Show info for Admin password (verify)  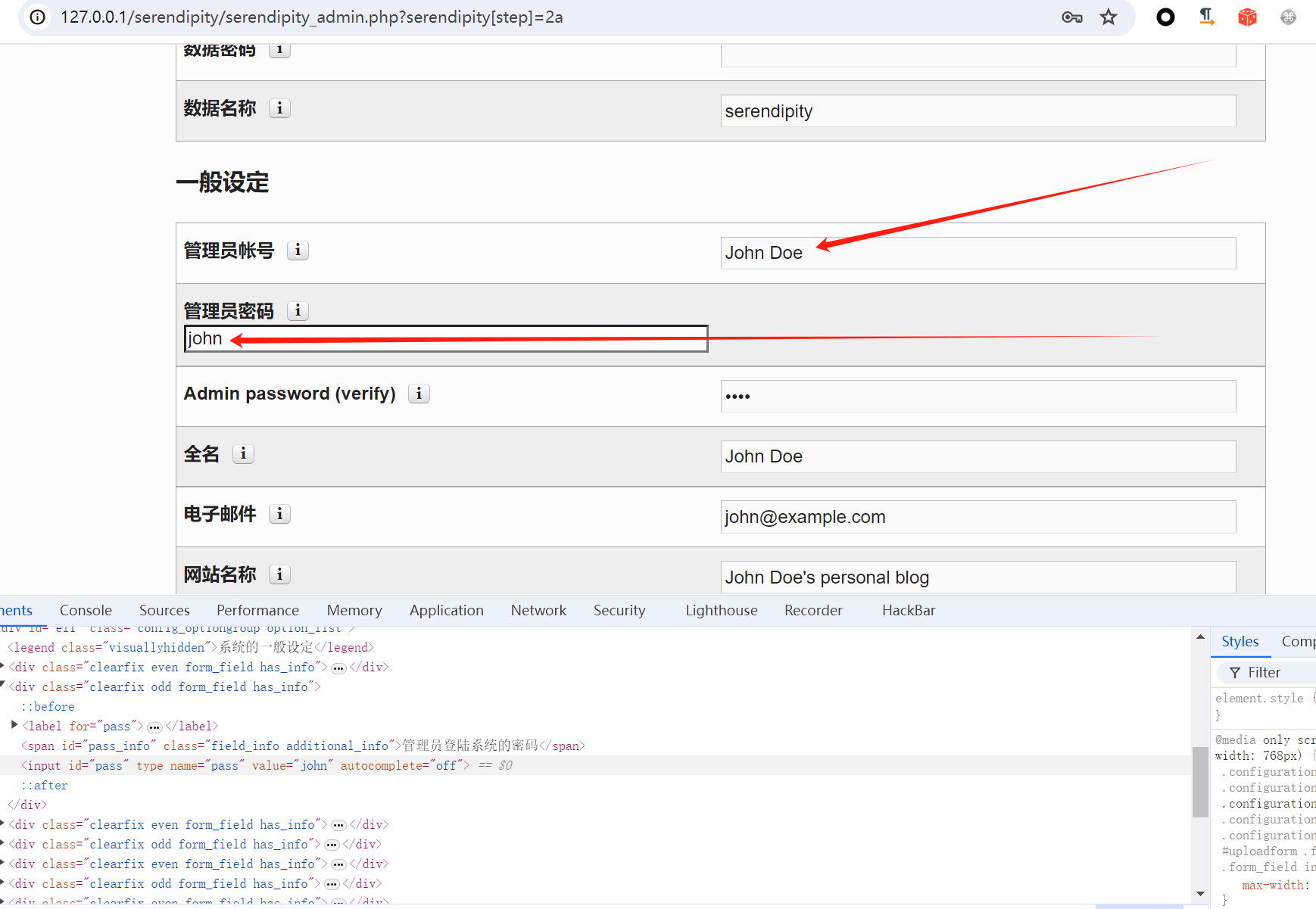coord(419,394)
